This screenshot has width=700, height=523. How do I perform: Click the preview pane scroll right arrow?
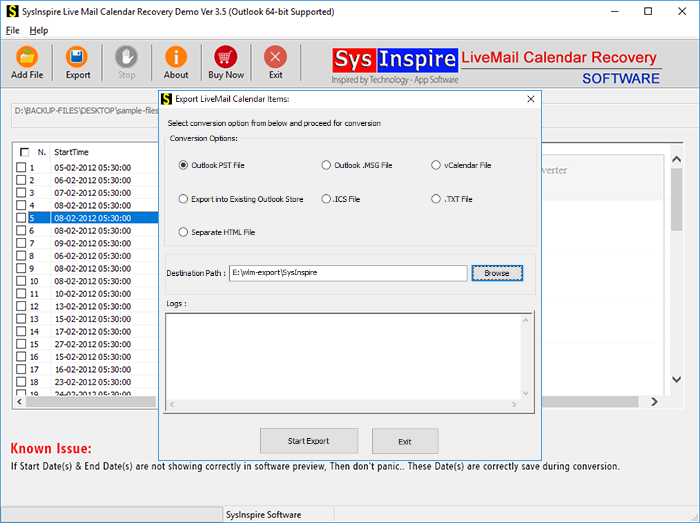[654, 402]
